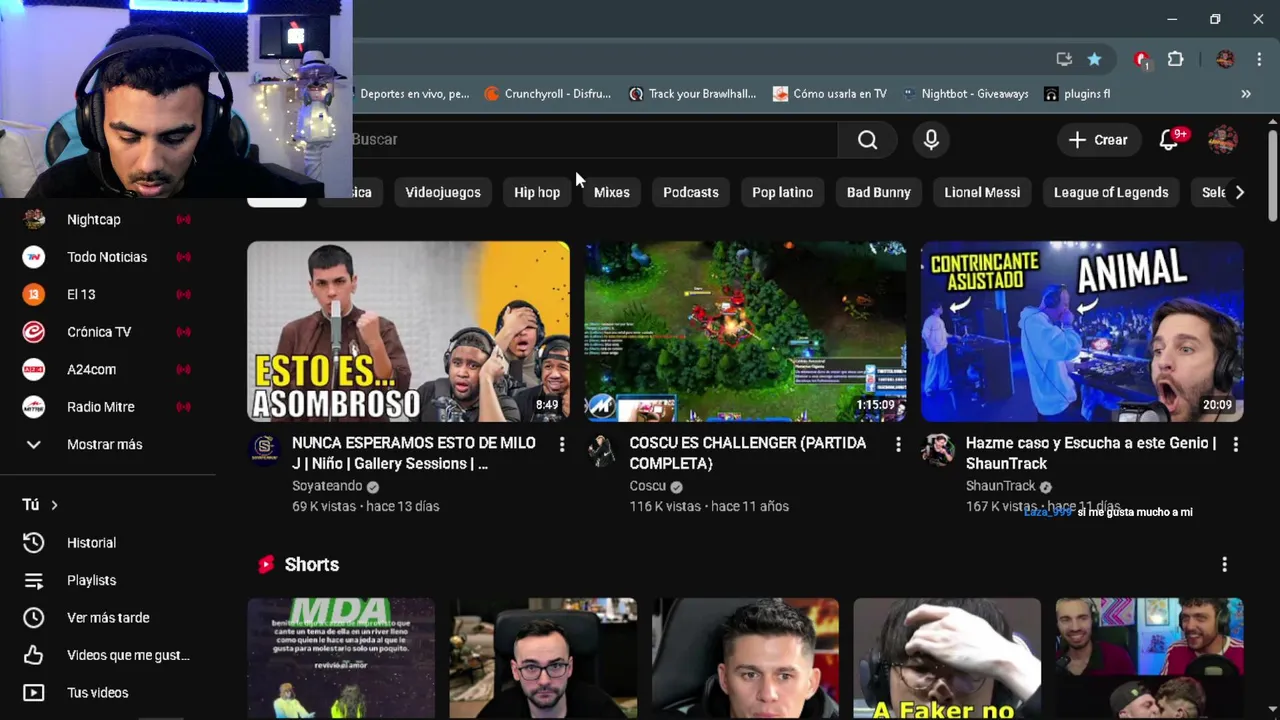Viewport: 1280px width, 720px height.
Task: Select the Podcasts filter chip
Action: 691,192
